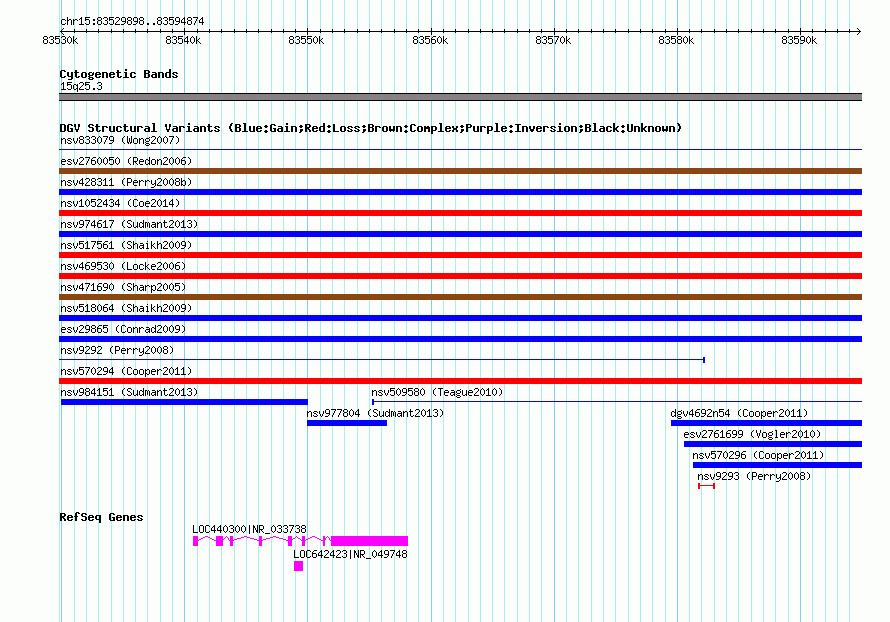Image resolution: width=890 pixels, height=622 pixels.
Task: Click the 15q25.3 band label
Action: coord(81,86)
